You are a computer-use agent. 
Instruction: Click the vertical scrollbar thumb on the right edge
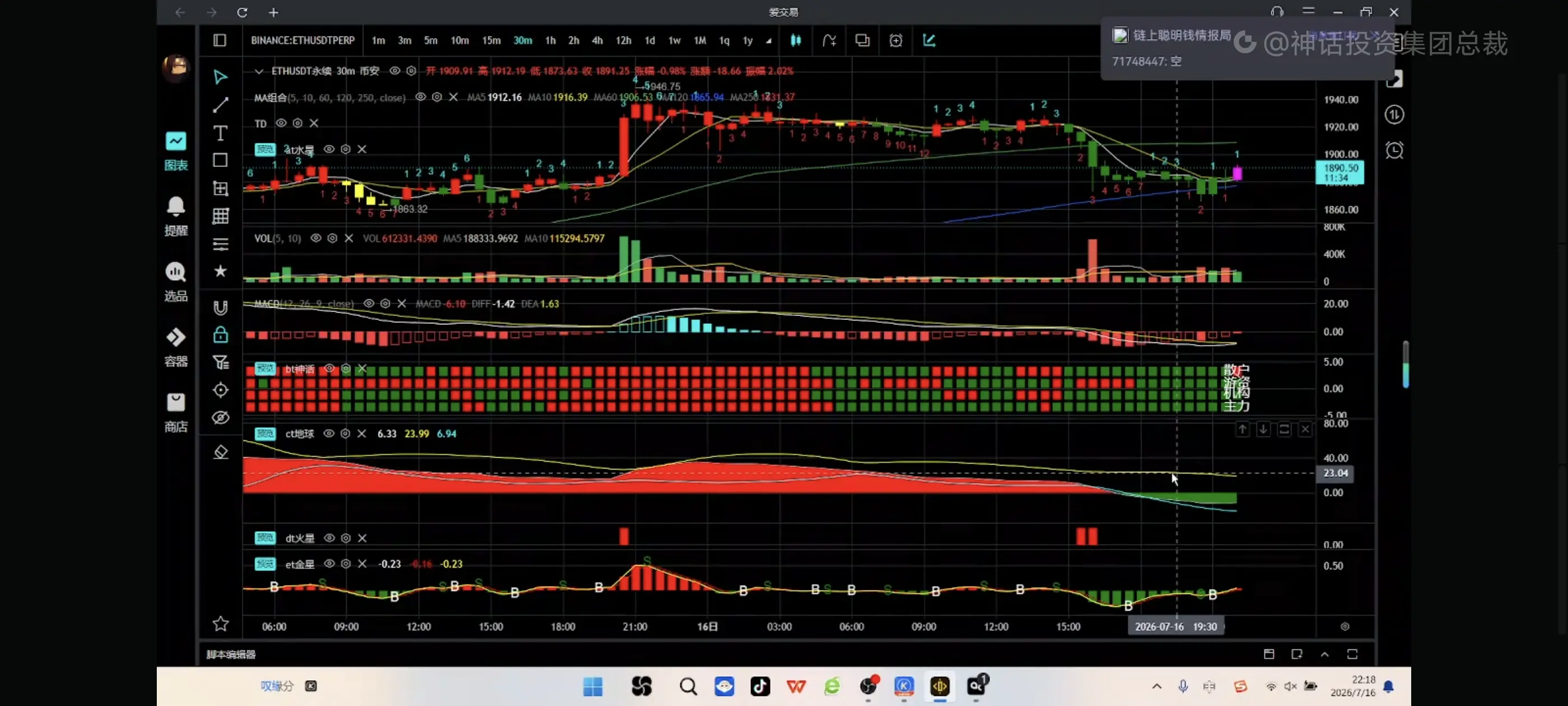[1406, 364]
